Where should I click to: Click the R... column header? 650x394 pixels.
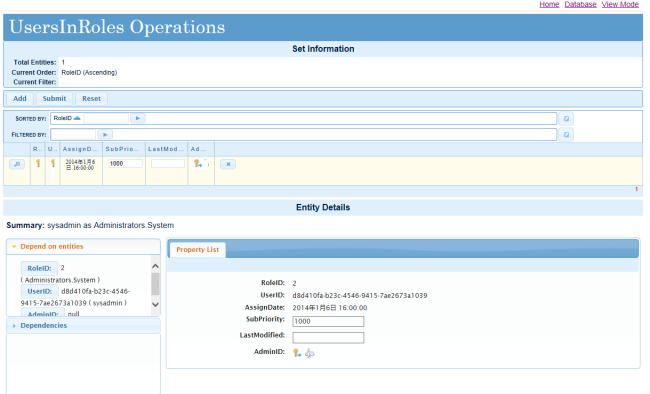pos(38,149)
